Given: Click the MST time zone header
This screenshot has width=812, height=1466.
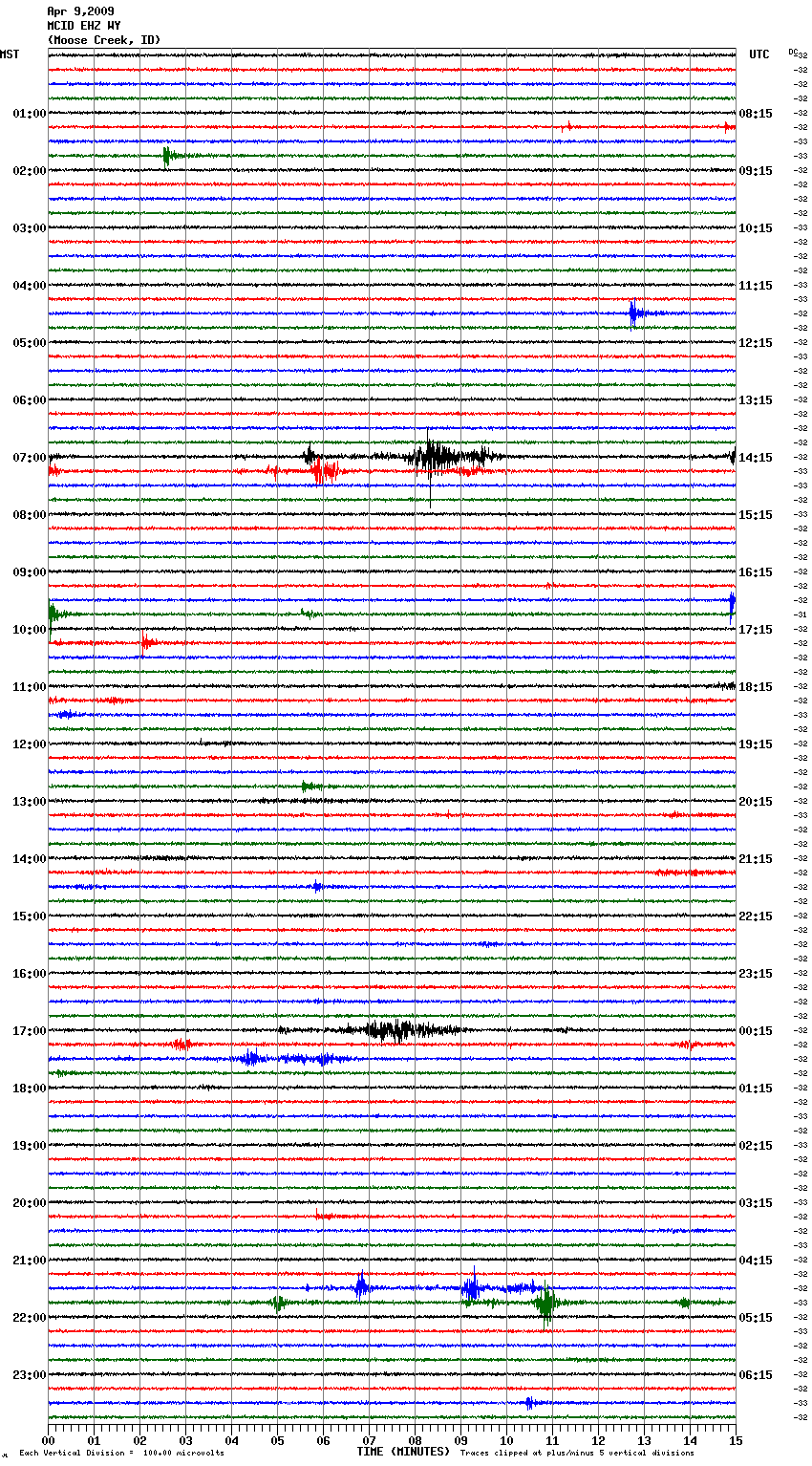Looking at the screenshot, I should [x=10, y=54].
